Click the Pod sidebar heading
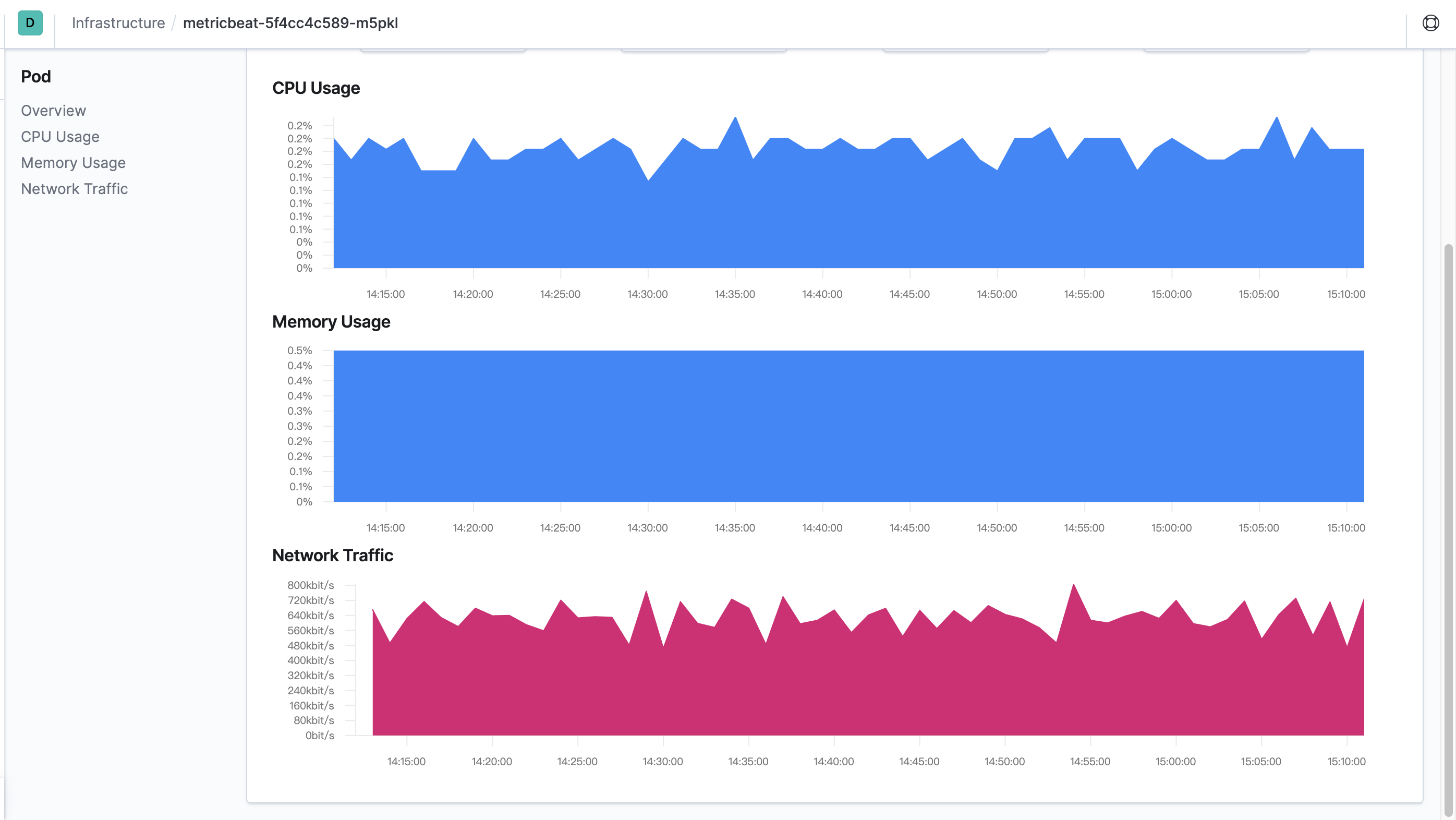 click(35, 76)
